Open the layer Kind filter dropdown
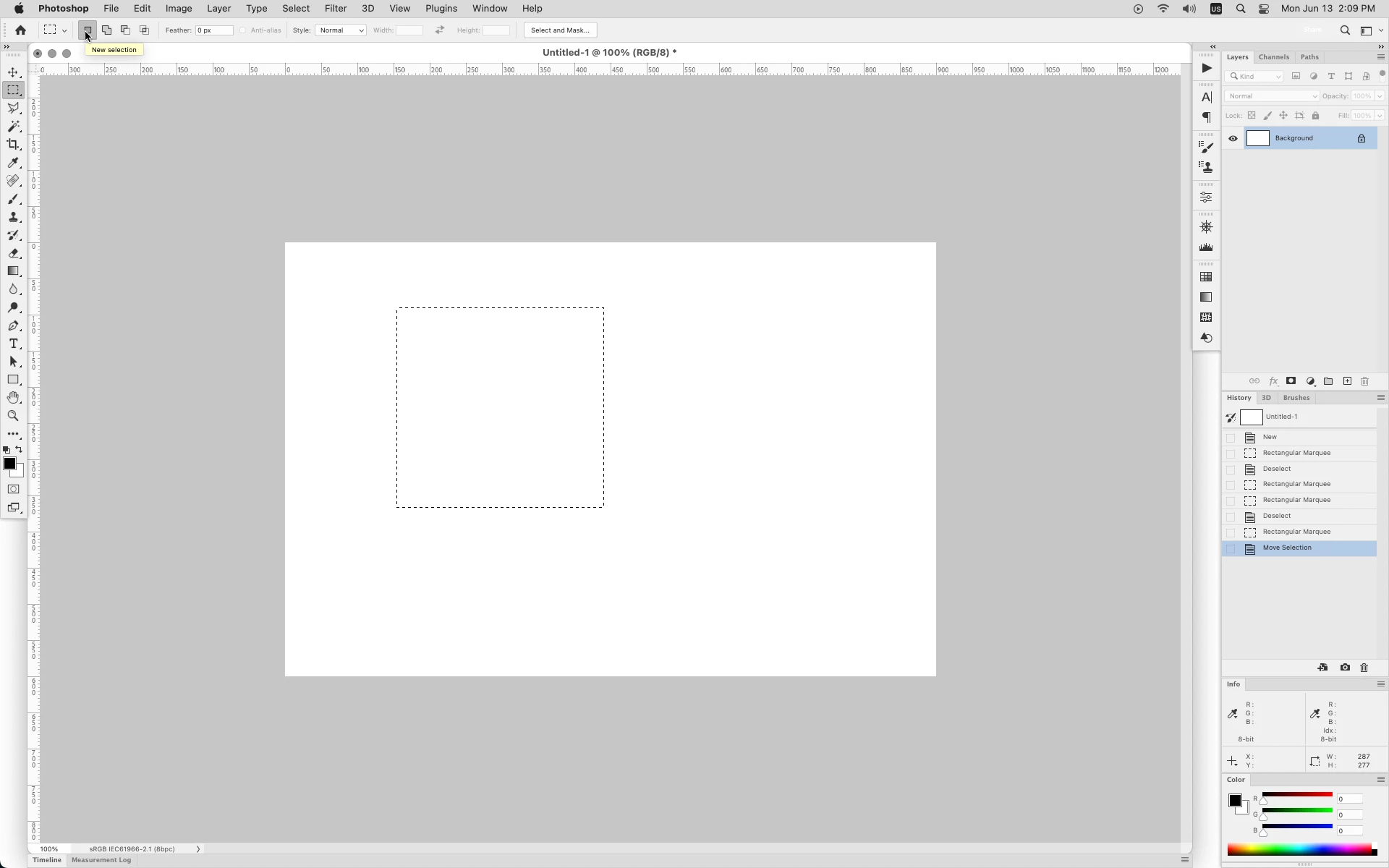The image size is (1389, 868). coord(1255,77)
